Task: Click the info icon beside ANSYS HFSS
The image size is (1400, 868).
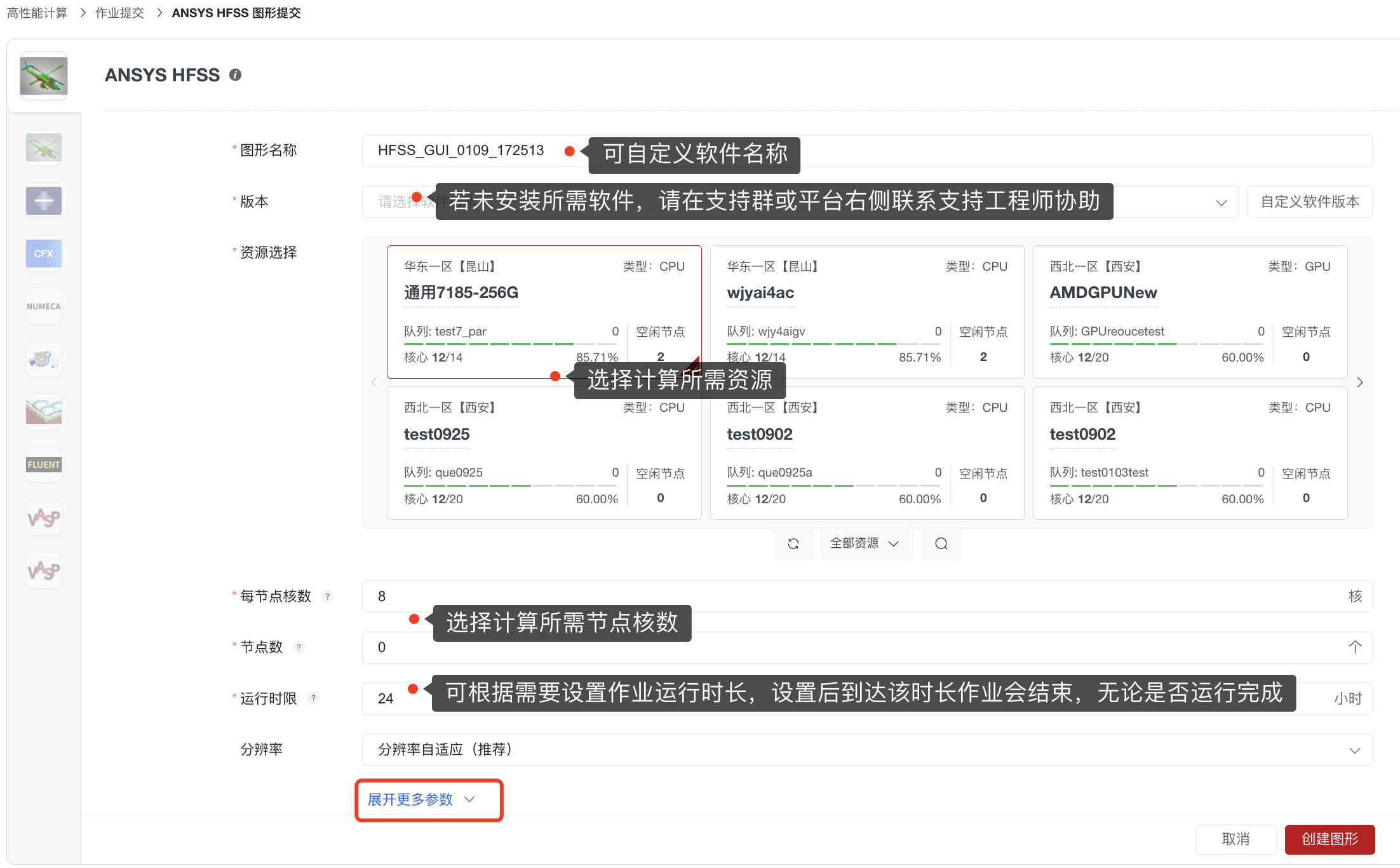Action: (235, 75)
